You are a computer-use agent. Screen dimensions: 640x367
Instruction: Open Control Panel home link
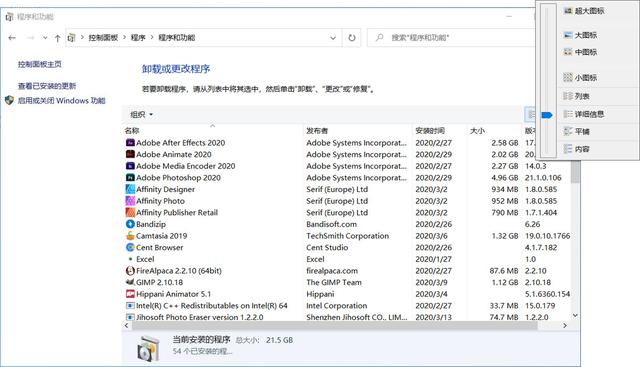[x=40, y=65]
